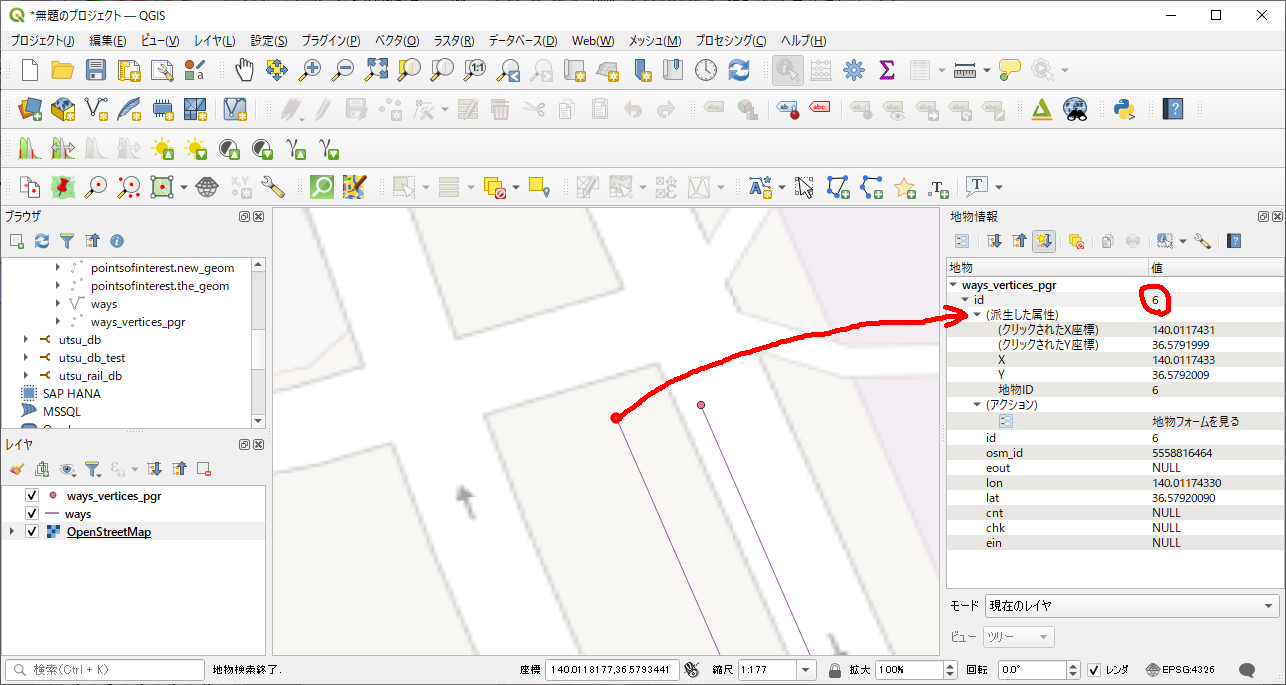
Task: Toggle the ways layer visibility checkbox
Action: point(32,514)
